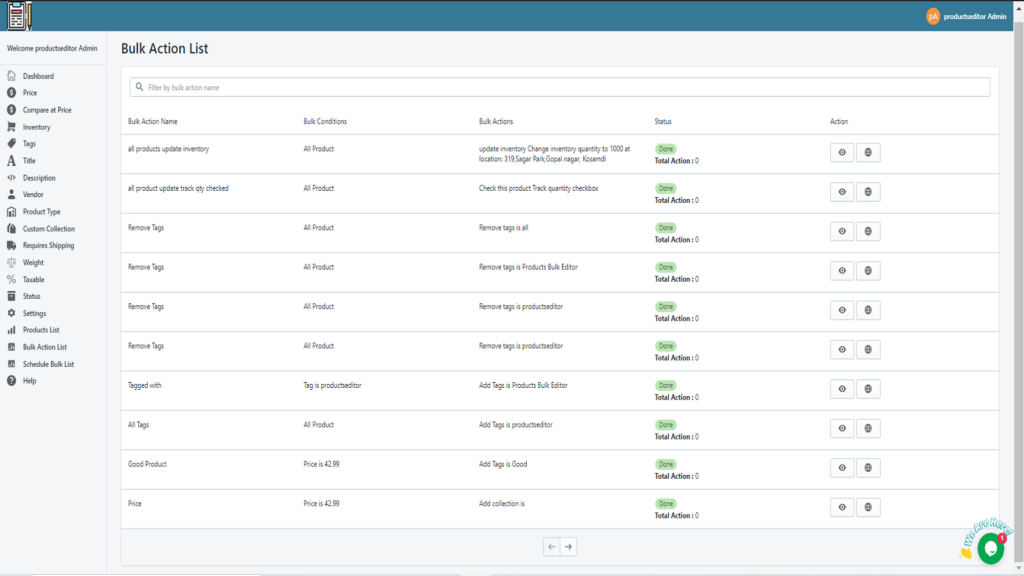Click eye button on the 'Tagged with' row
The height and width of the screenshot is (576, 1024).
click(842, 389)
